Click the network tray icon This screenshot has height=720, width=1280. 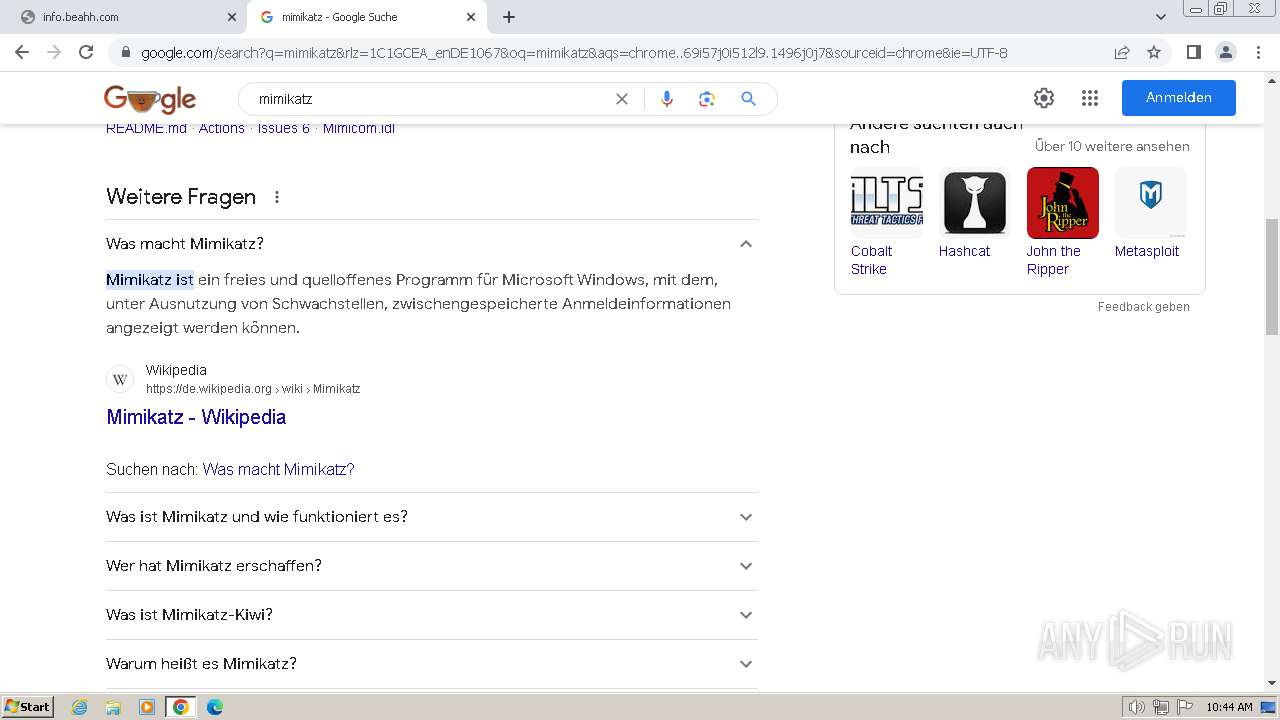[1160, 707]
